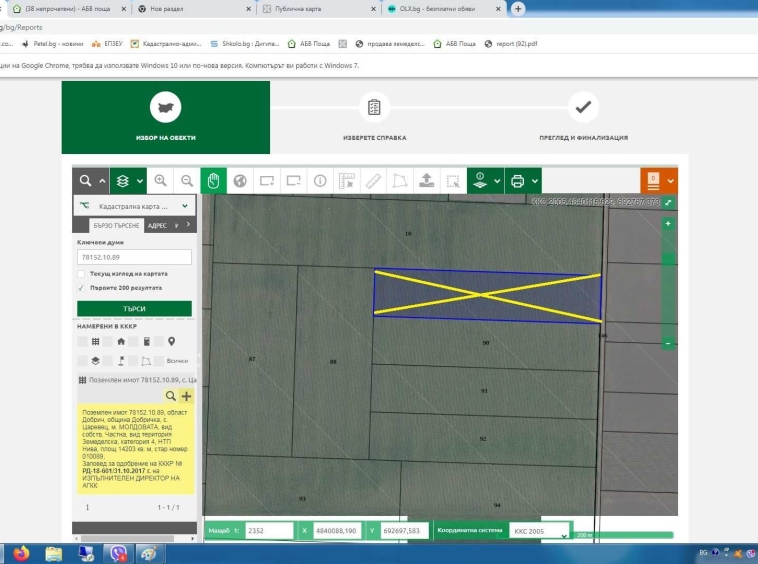Switch to the 'АДРЕС' search tab

tap(157, 226)
